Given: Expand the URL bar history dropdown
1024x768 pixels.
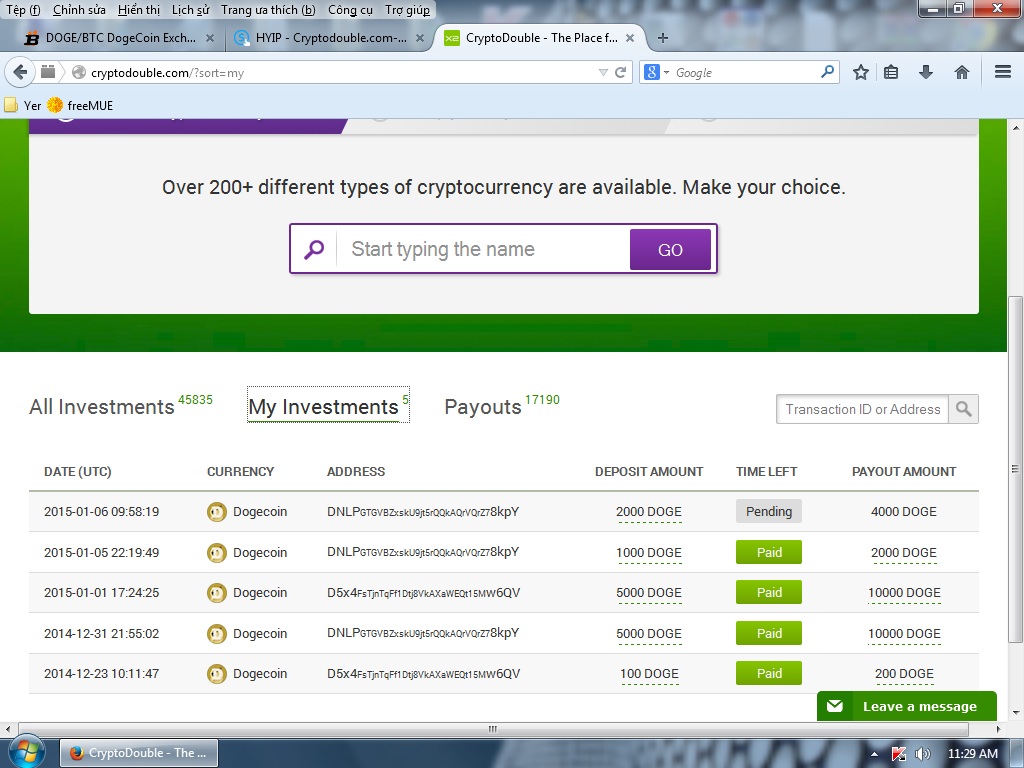Looking at the screenshot, I should click(603, 72).
